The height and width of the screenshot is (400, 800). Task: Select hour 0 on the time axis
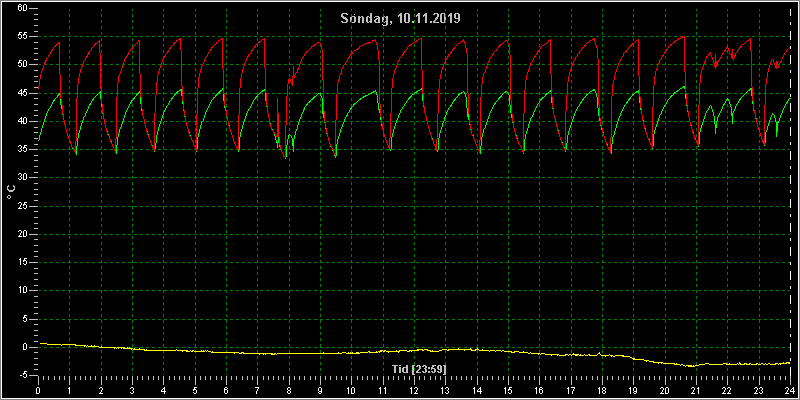(38, 391)
